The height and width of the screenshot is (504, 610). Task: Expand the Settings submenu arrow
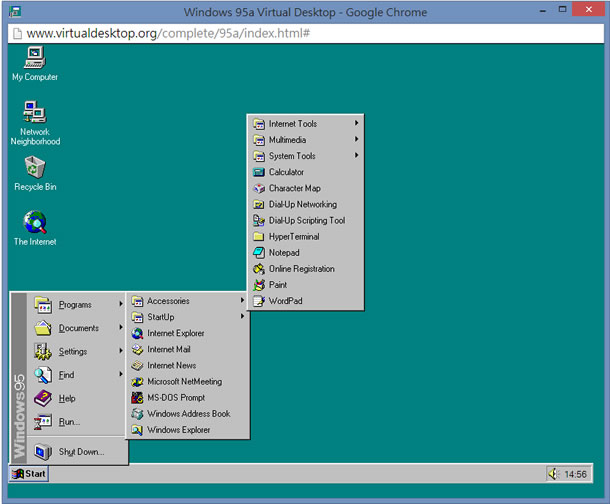121,351
